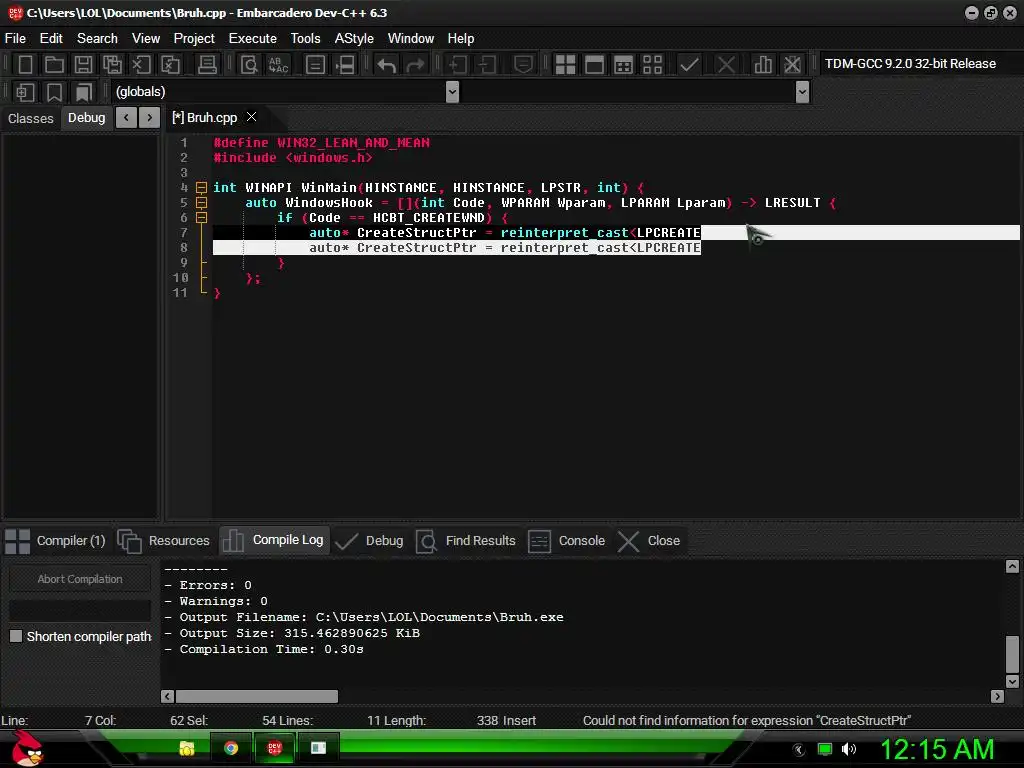Click the Compile and Run toolbar icon
The height and width of the screenshot is (768, 1024).
click(x=623, y=64)
